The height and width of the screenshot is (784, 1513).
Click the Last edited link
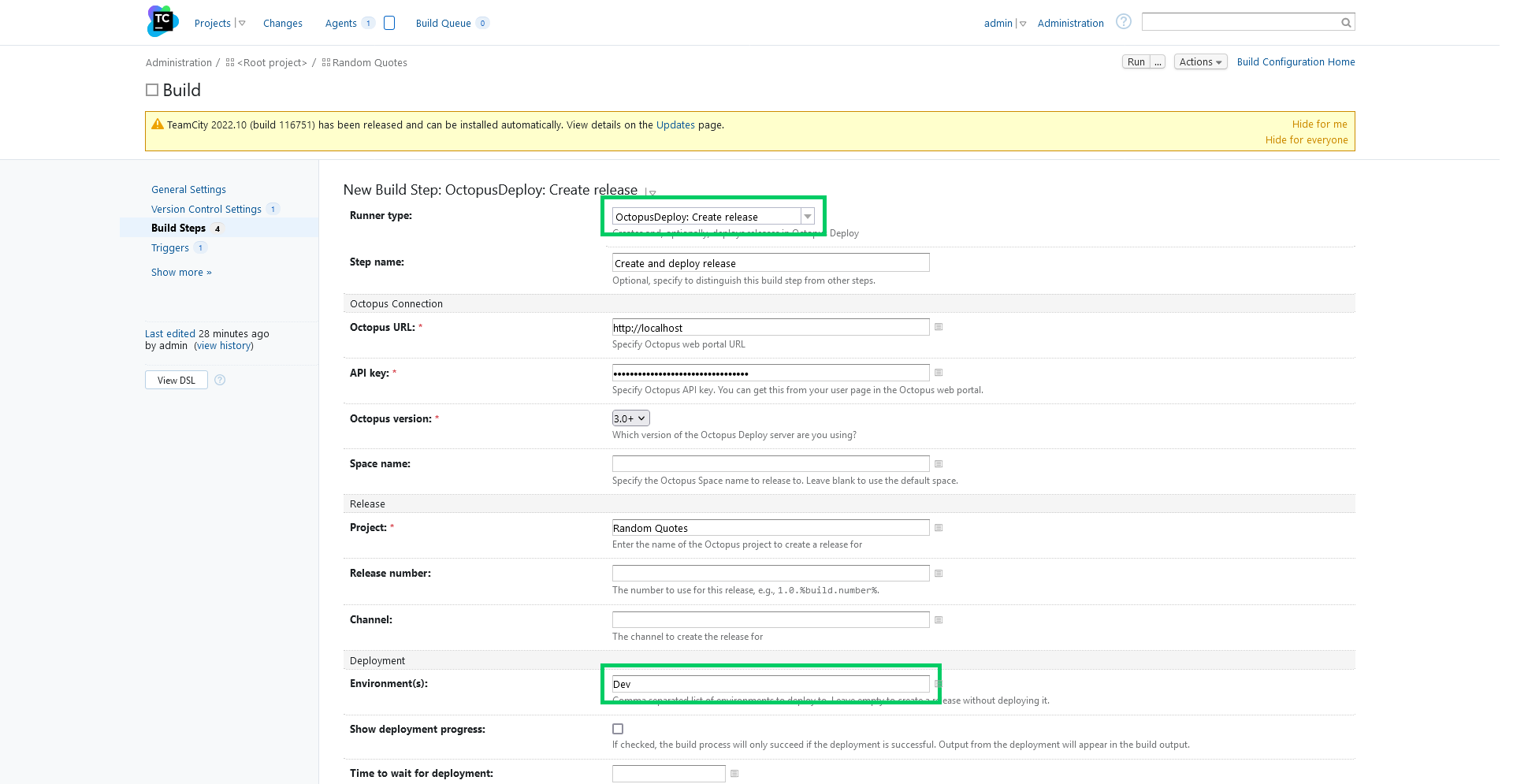point(170,334)
